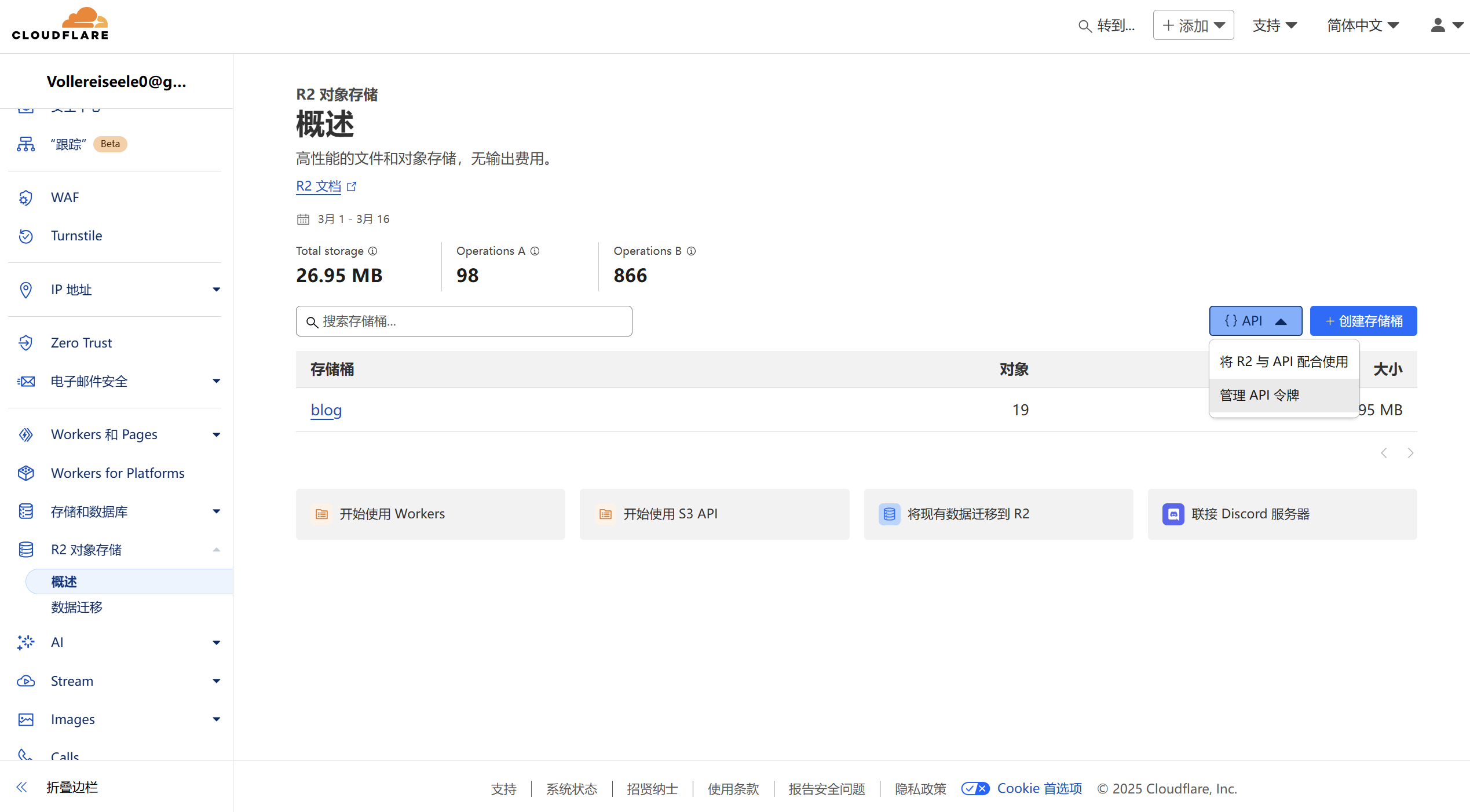Open the user account profile icon

pos(1438,25)
